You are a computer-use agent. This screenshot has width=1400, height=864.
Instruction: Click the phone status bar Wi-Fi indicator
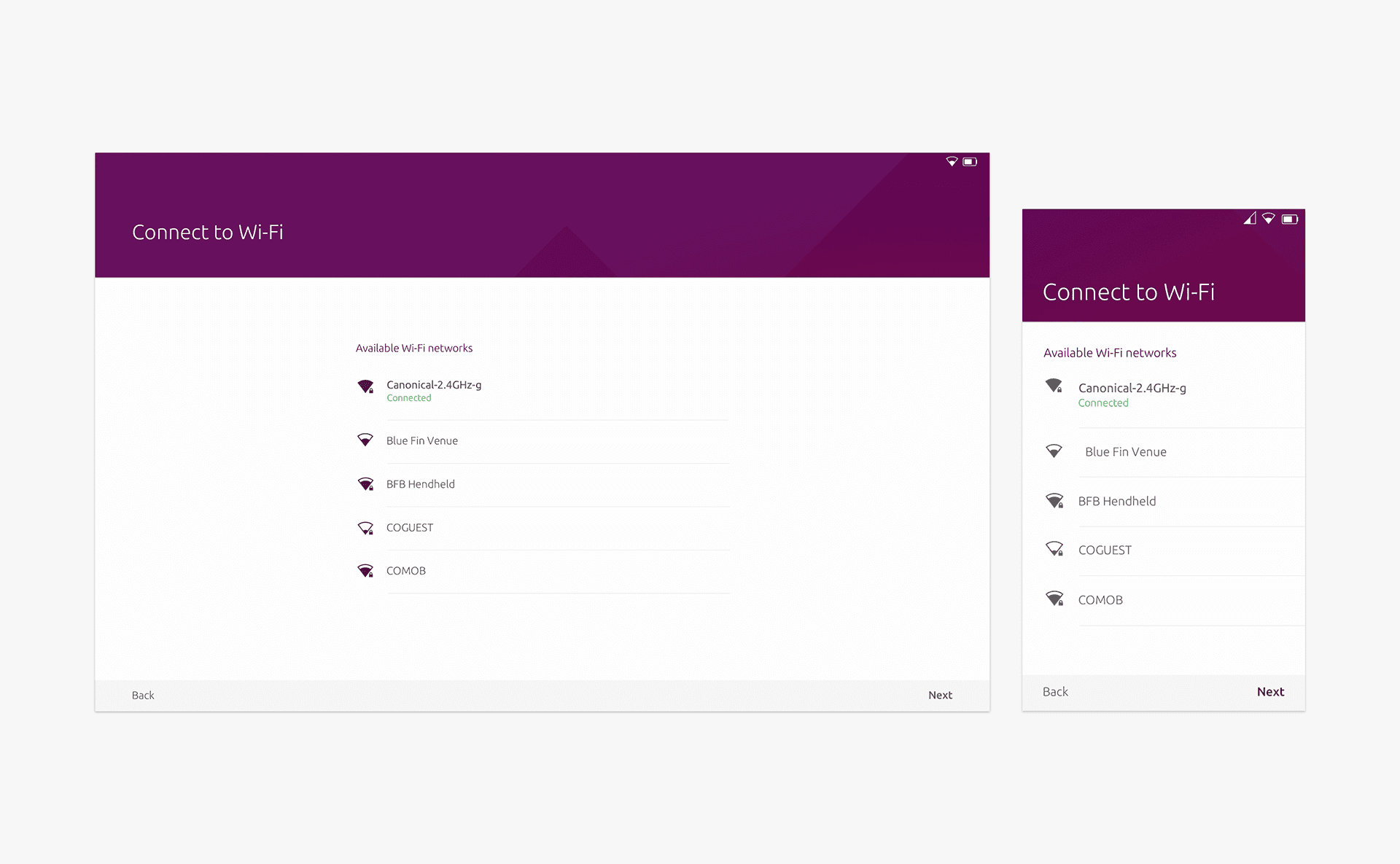[x=1269, y=219]
